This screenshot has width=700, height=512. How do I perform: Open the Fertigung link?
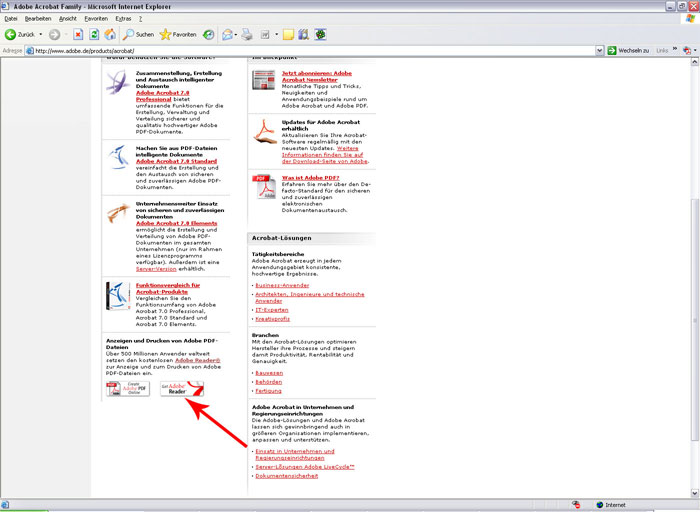click(x=268, y=391)
